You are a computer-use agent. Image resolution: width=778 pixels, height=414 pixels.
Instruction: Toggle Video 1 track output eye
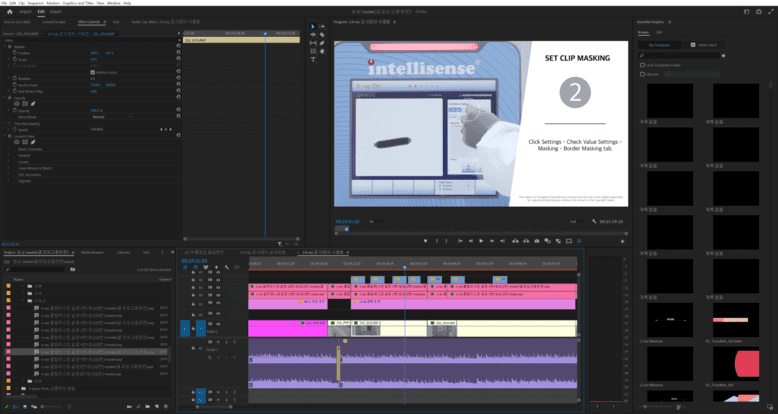218,324
